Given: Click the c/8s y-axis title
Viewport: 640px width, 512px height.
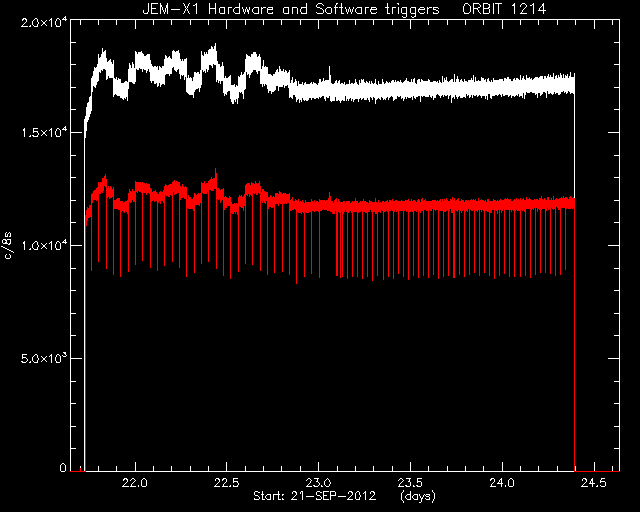Looking at the screenshot, I should coord(8,245).
